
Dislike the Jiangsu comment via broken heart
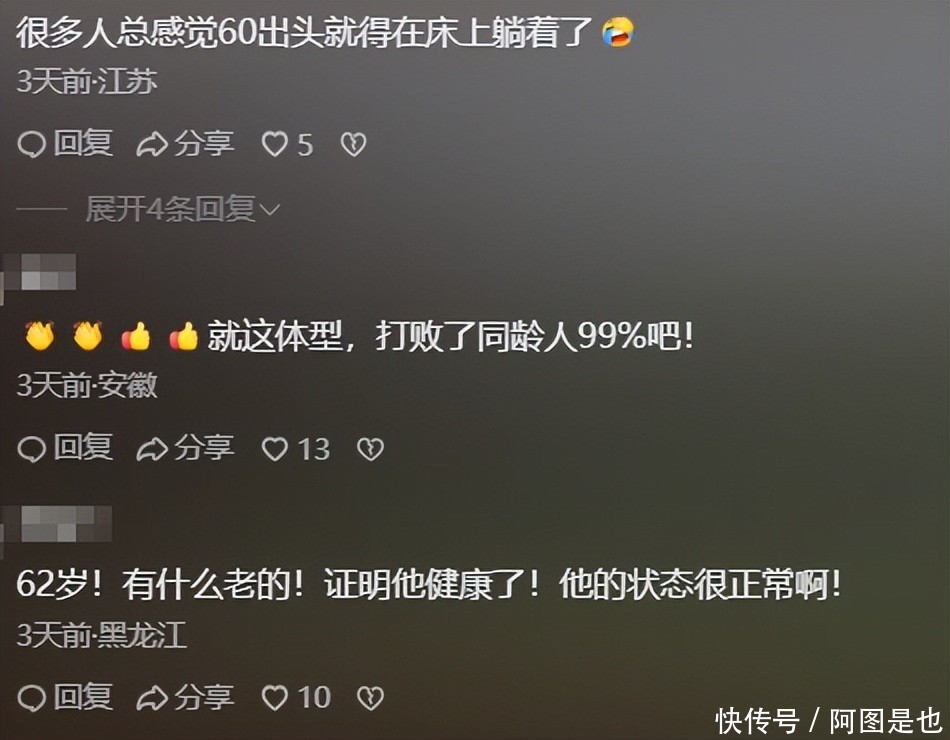[x=353, y=145]
